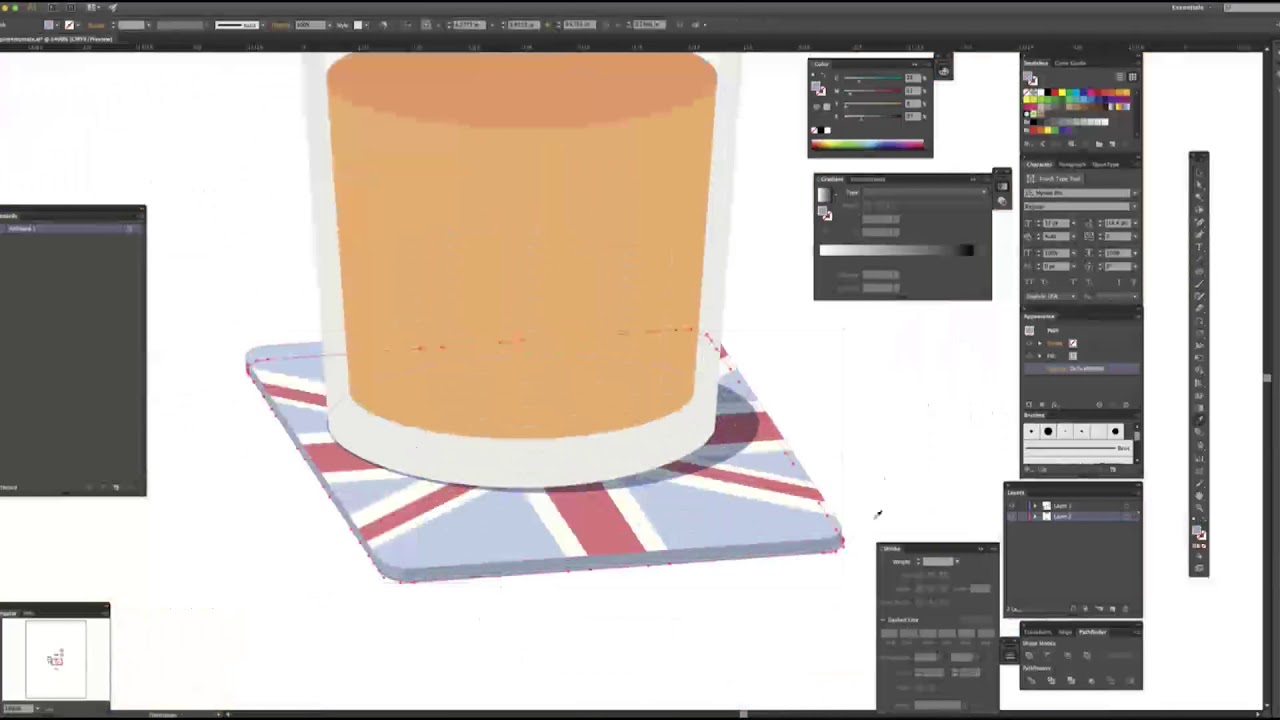Switch Swatches panel to list view

[x=1120, y=76]
